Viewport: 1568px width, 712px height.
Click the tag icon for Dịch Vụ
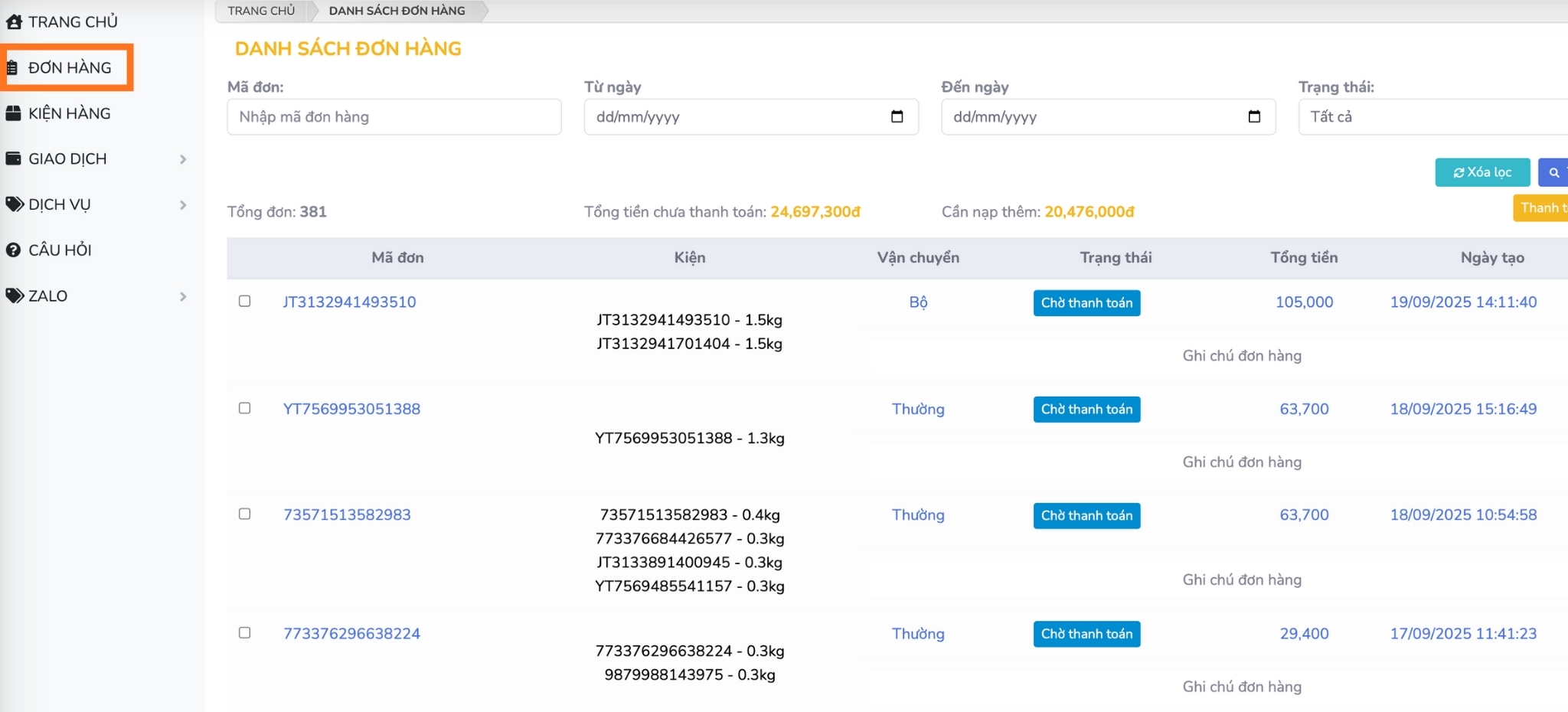[15, 204]
